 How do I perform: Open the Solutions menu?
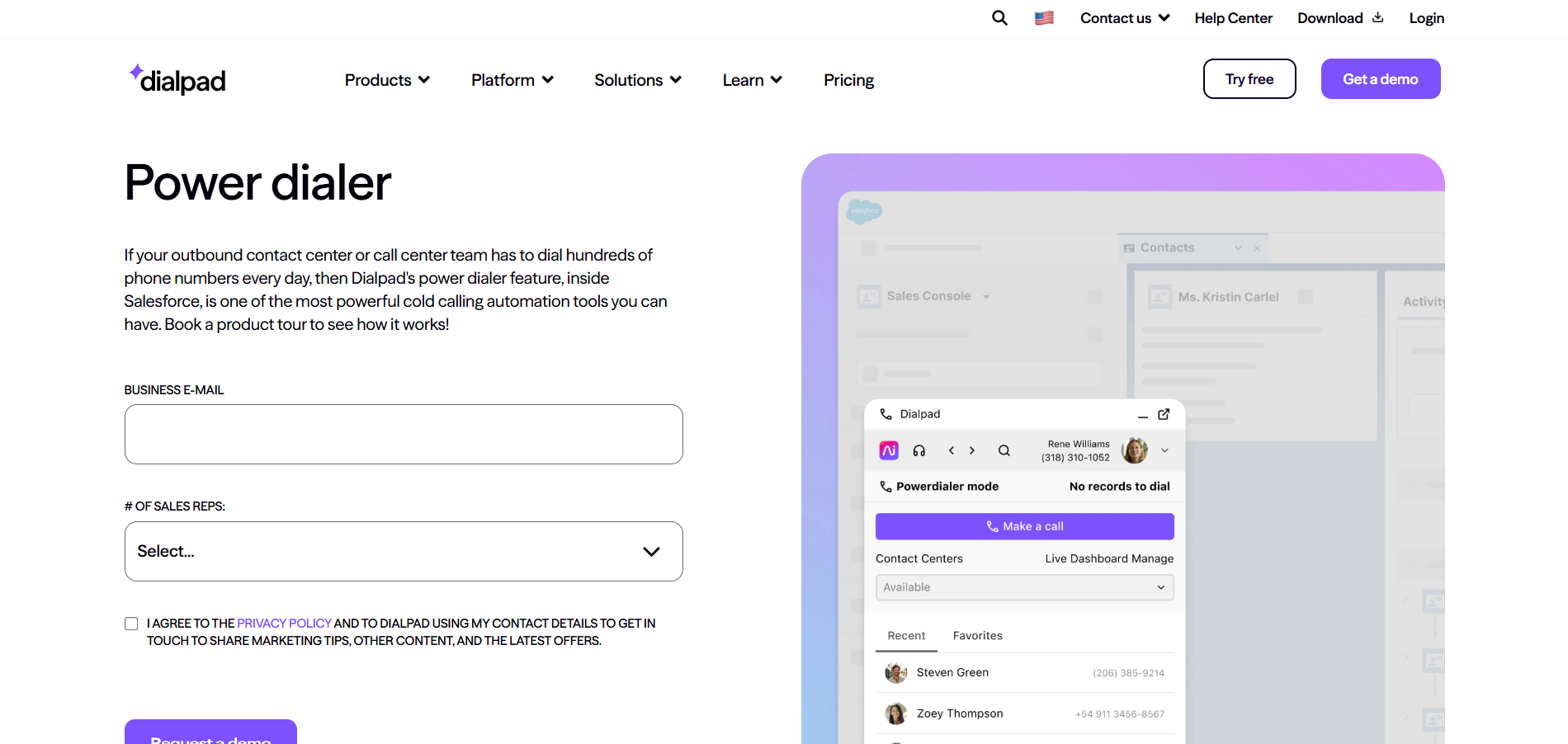click(638, 80)
